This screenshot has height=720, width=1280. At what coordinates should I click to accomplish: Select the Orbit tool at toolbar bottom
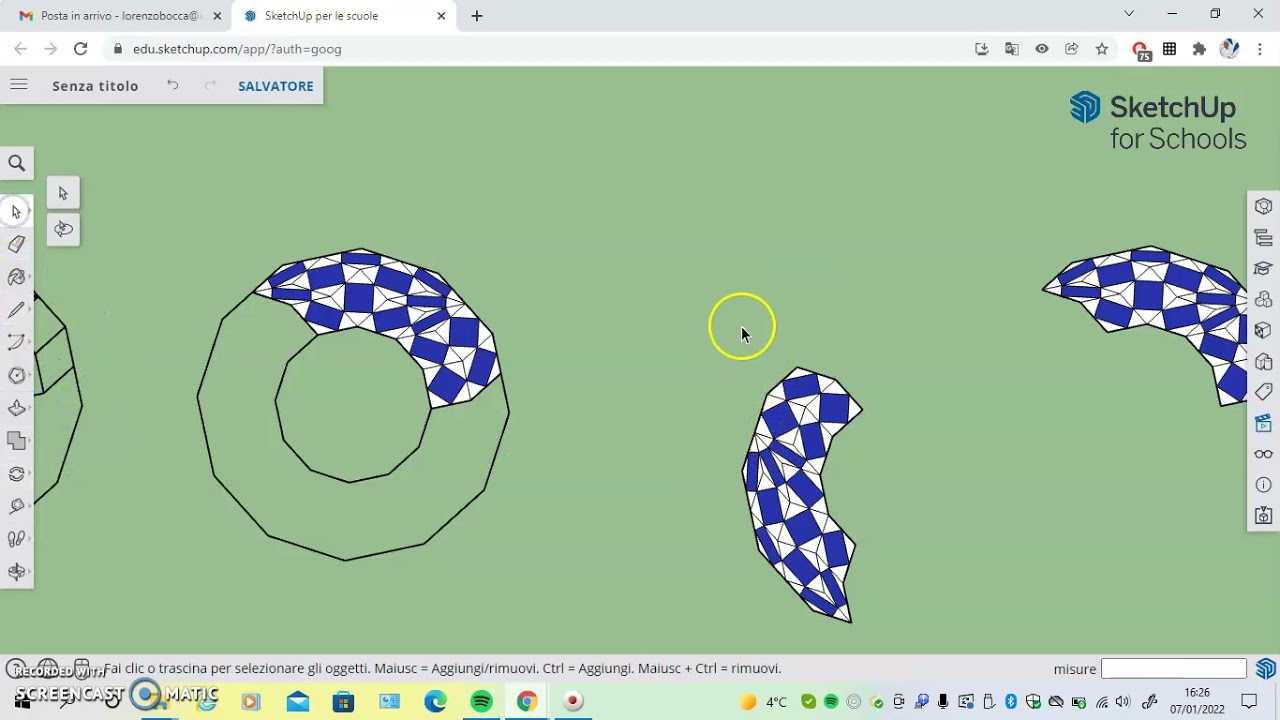17,572
